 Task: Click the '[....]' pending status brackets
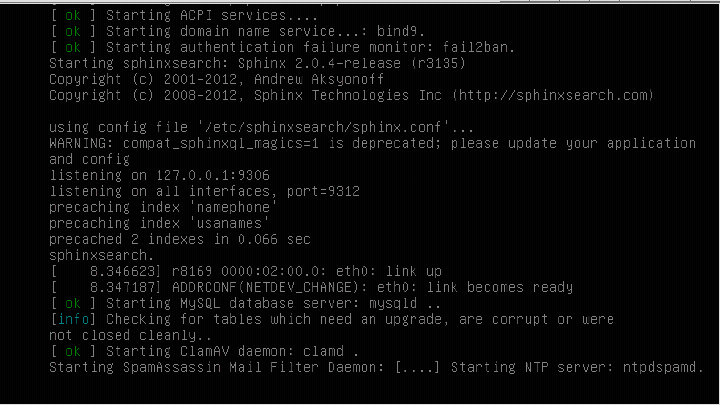pos(417,367)
